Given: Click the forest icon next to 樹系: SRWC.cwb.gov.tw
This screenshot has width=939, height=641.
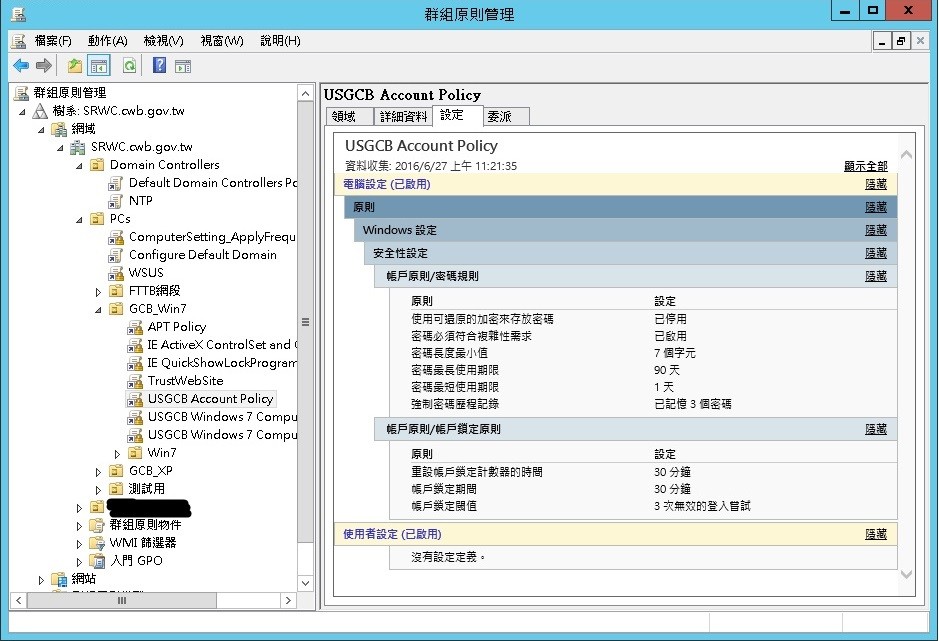Looking at the screenshot, I should click(40, 111).
